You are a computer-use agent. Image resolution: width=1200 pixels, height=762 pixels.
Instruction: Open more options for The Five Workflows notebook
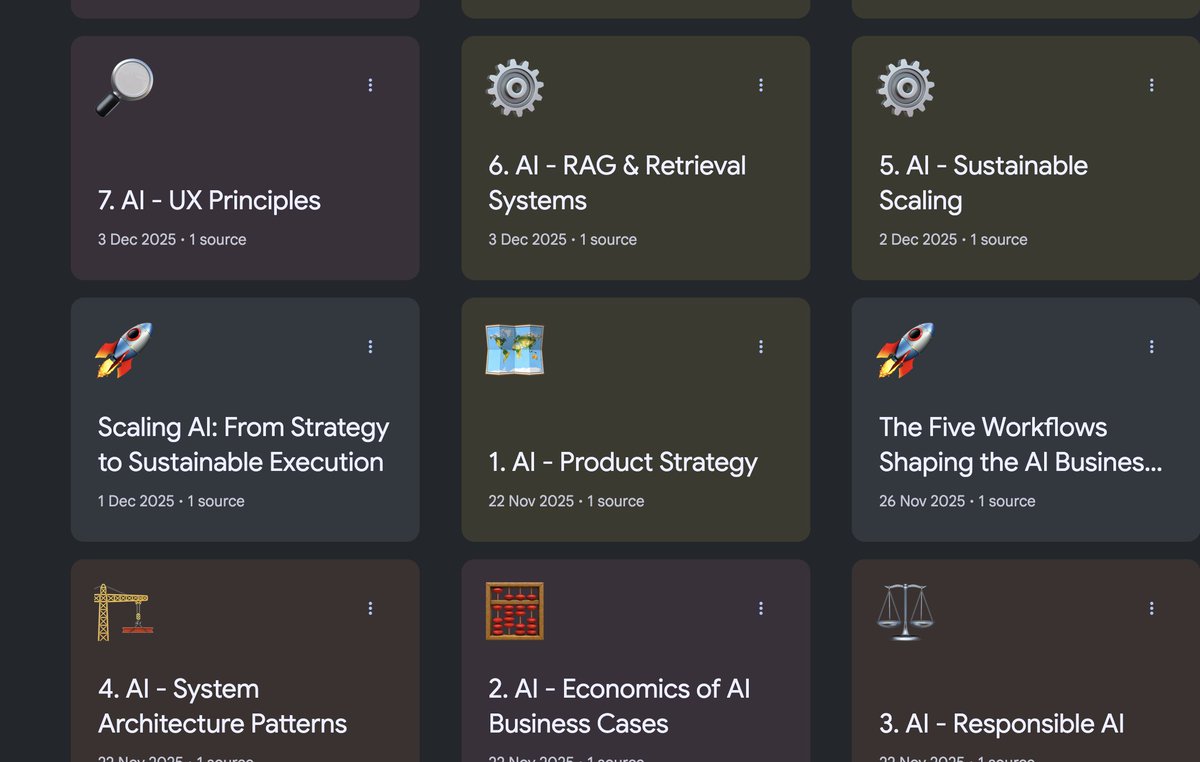click(1152, 346)
